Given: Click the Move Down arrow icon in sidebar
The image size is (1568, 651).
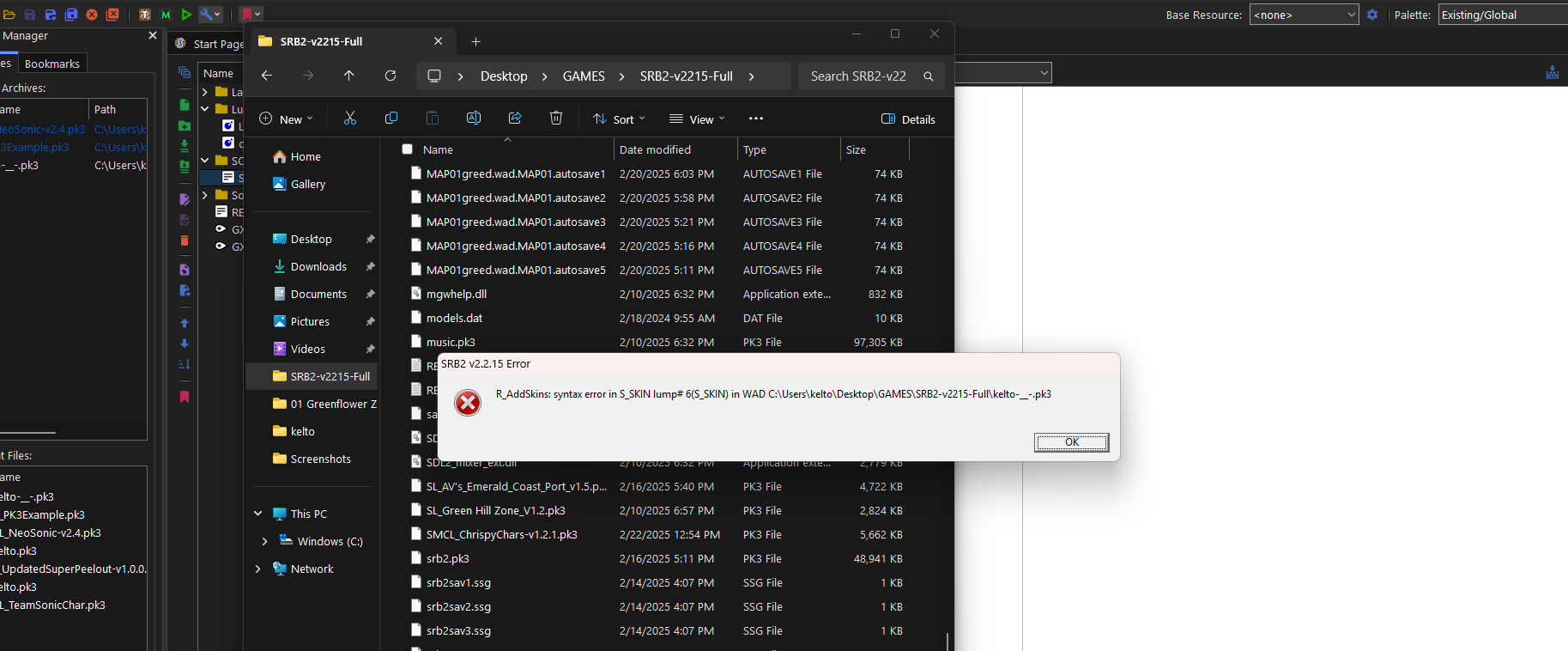Looking at the screenshot, I should tap(185, 344).
